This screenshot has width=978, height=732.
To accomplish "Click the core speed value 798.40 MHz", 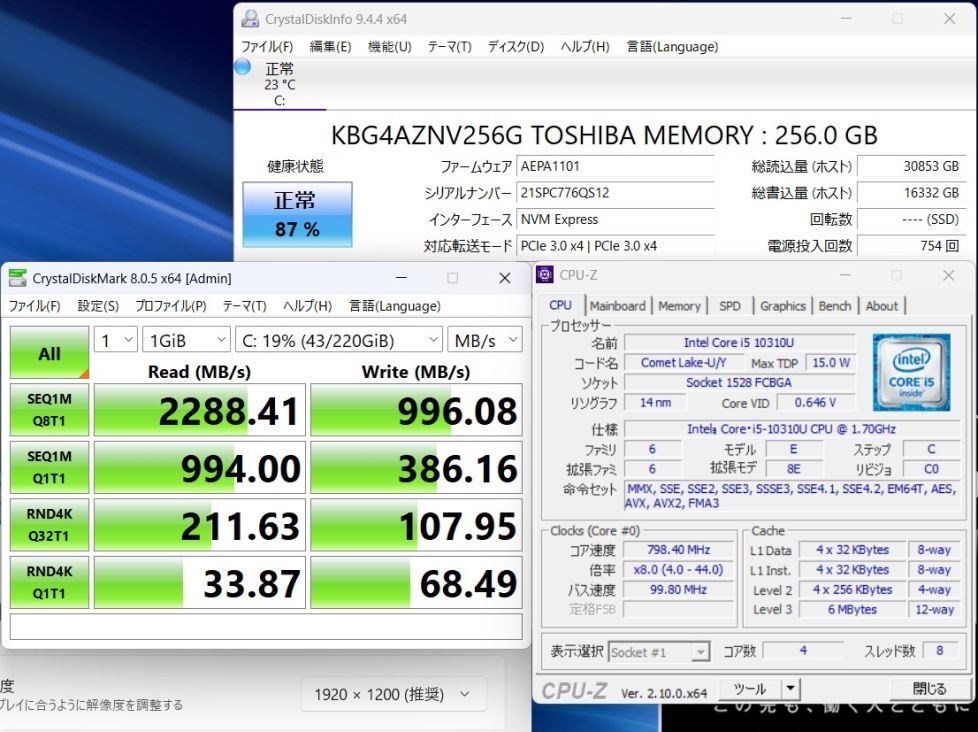I will click(x=679, y=550).
